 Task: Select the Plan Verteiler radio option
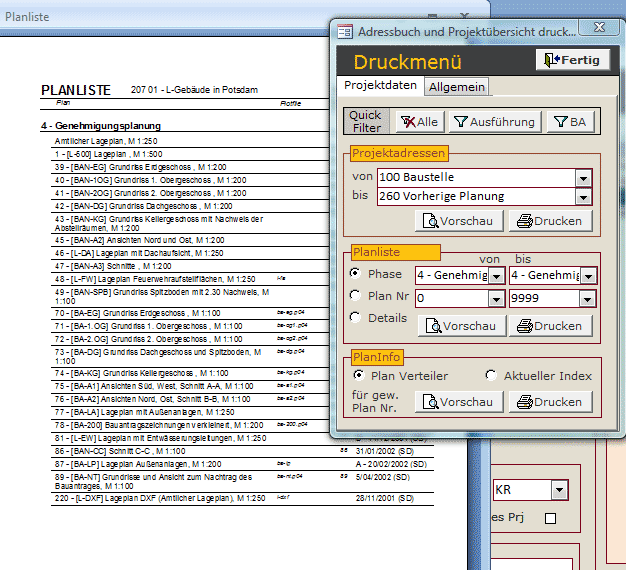359,375
